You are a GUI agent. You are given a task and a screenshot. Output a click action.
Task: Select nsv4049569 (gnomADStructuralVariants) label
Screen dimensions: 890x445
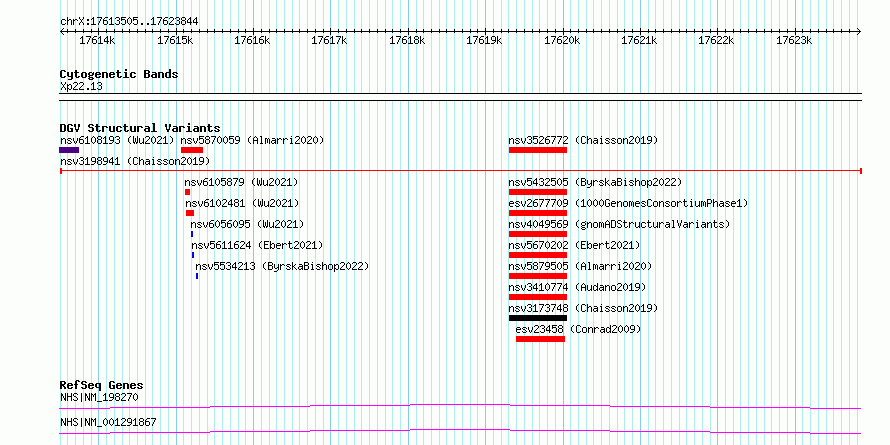click(619, 224)
